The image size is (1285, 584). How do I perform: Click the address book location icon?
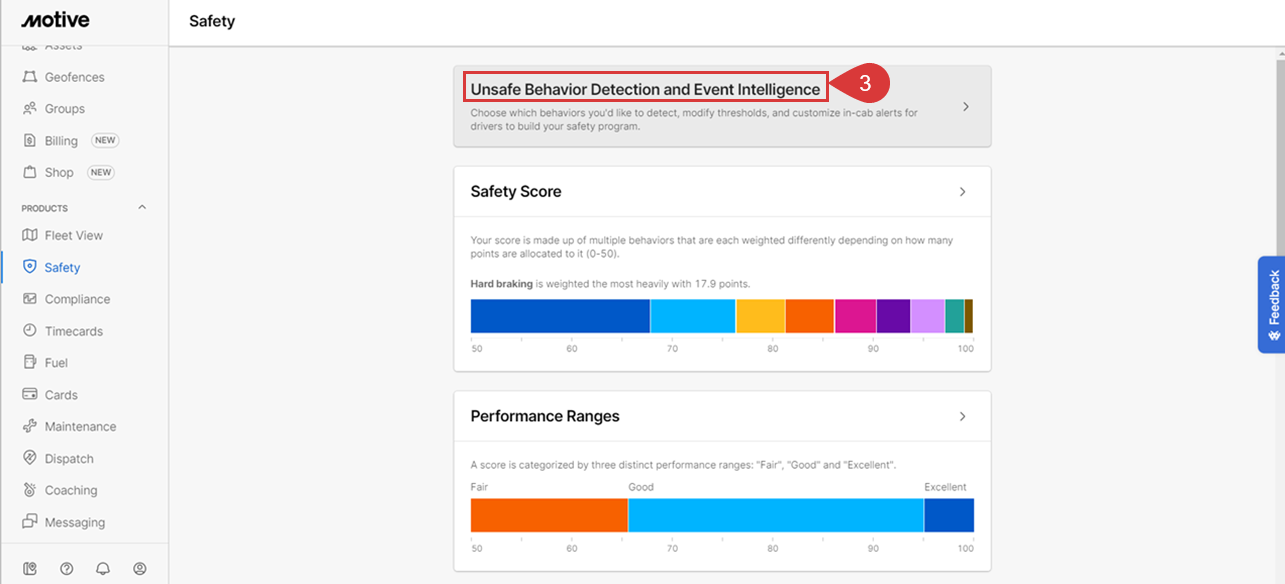[x=30, y=568]
